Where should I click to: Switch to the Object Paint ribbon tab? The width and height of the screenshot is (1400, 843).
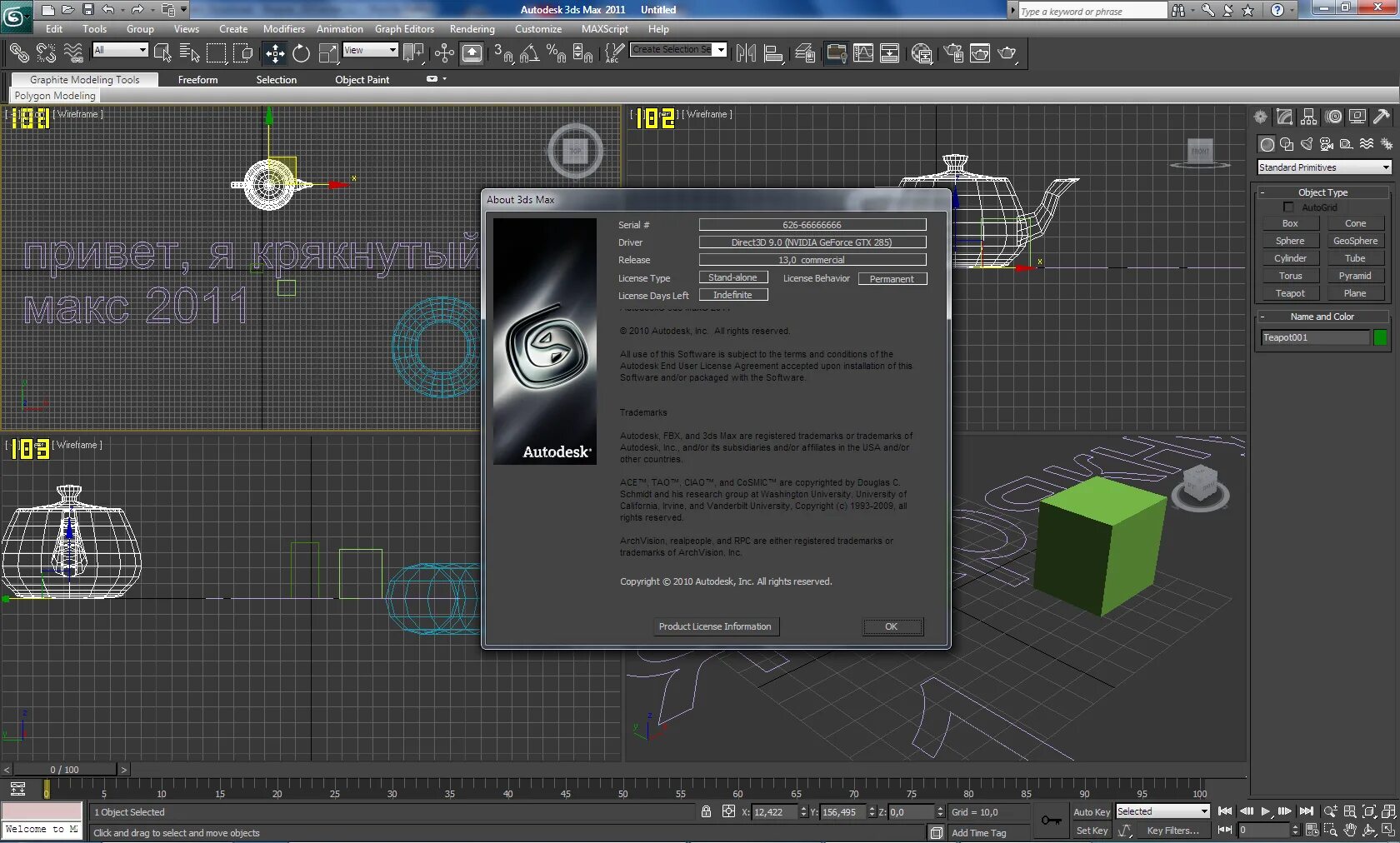pos(362,80)
